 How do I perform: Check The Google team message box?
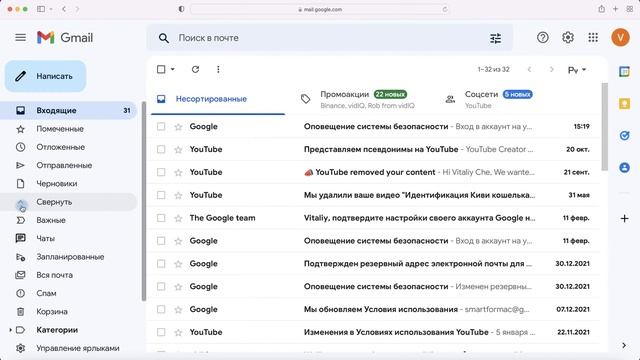tap(161, 218)
